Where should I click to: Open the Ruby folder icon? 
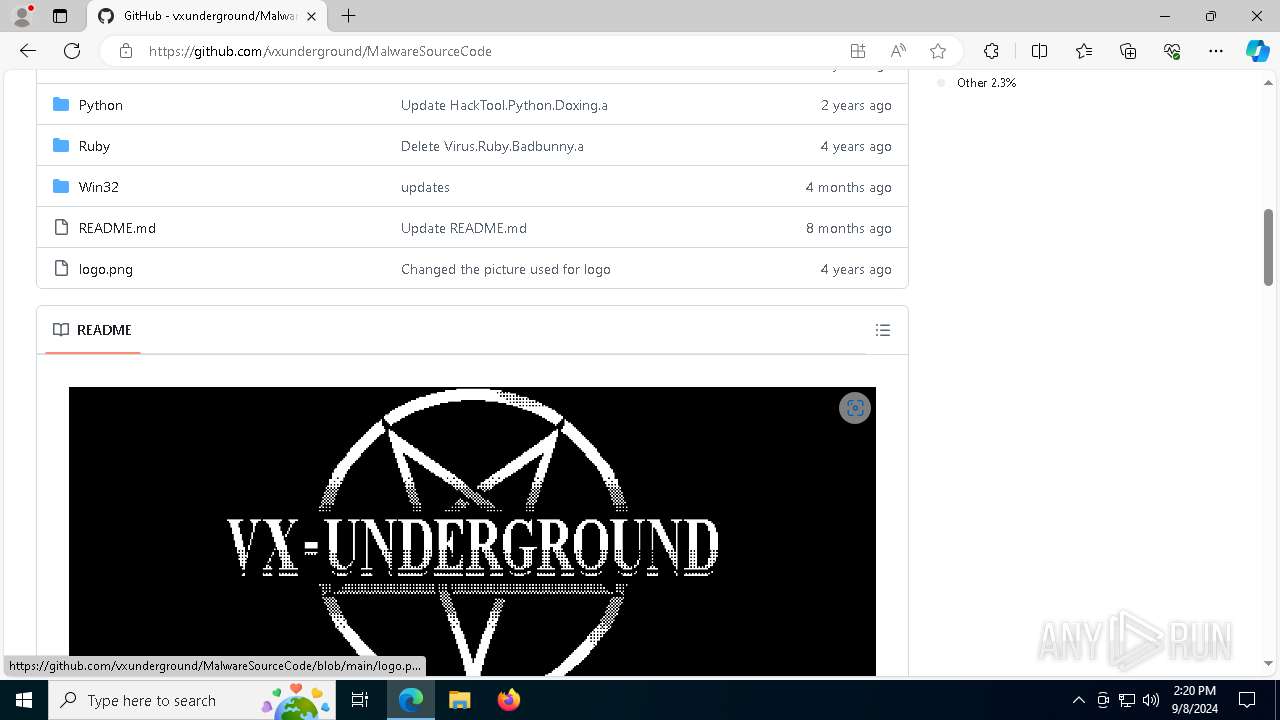(61, 146)
